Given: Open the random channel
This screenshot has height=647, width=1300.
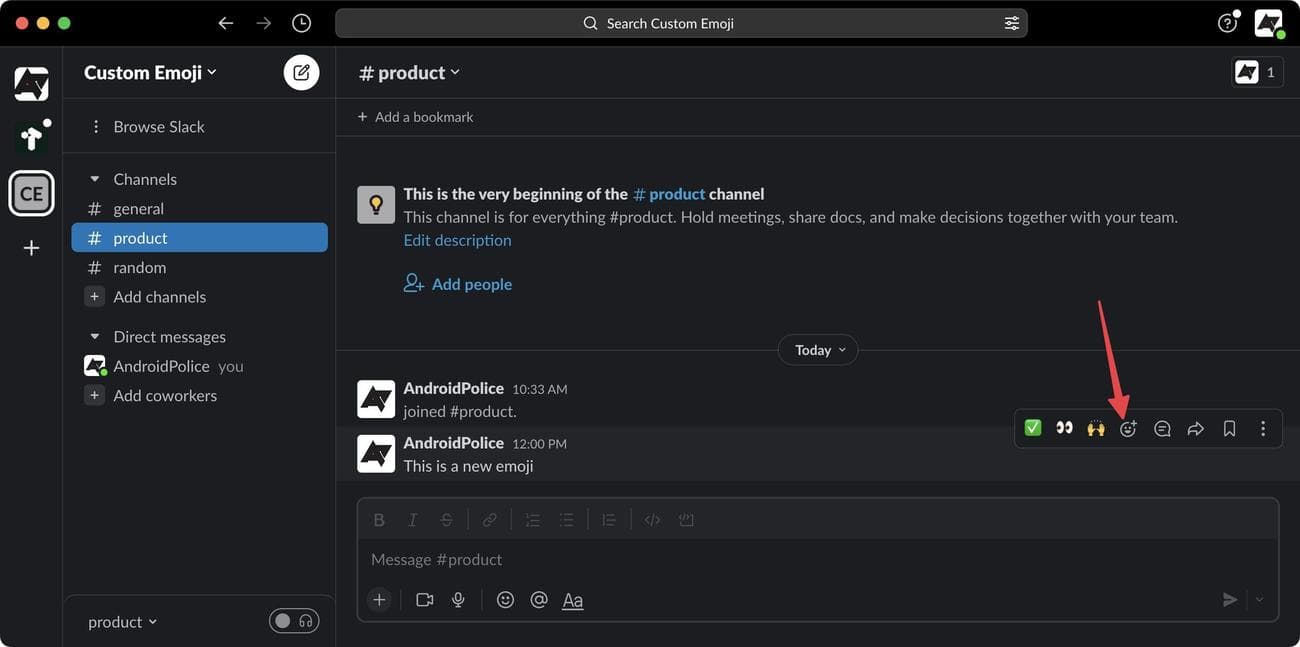Looking at the screenshot, I should pyautogui.click(x=139, y=268).
